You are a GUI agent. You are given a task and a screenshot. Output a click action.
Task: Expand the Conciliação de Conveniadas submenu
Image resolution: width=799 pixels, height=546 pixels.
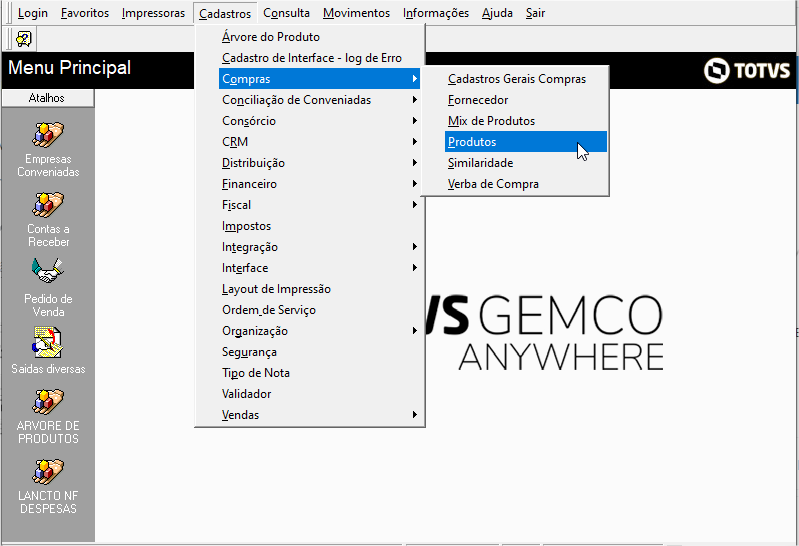click(x=319, y=99)
